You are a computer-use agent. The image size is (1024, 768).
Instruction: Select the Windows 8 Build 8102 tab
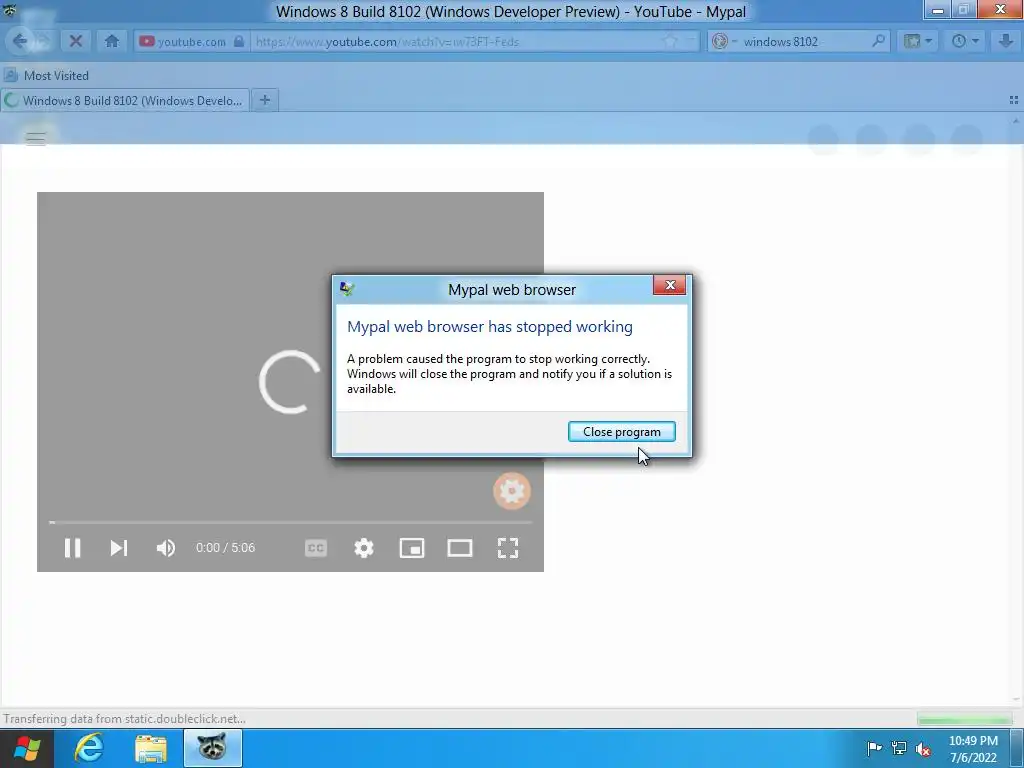(125, 101)
